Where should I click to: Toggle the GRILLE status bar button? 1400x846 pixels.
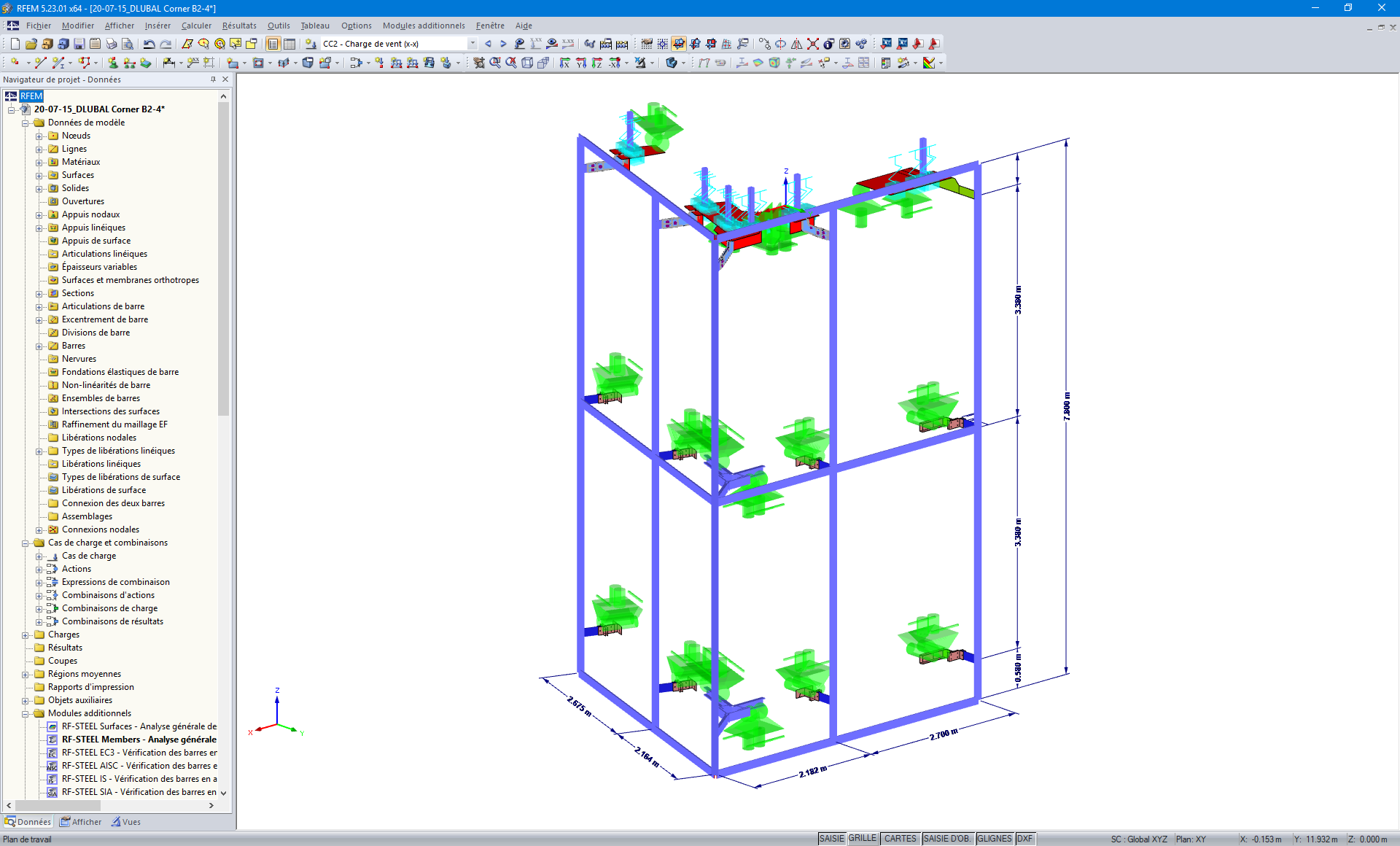click(x=863, y=839)
